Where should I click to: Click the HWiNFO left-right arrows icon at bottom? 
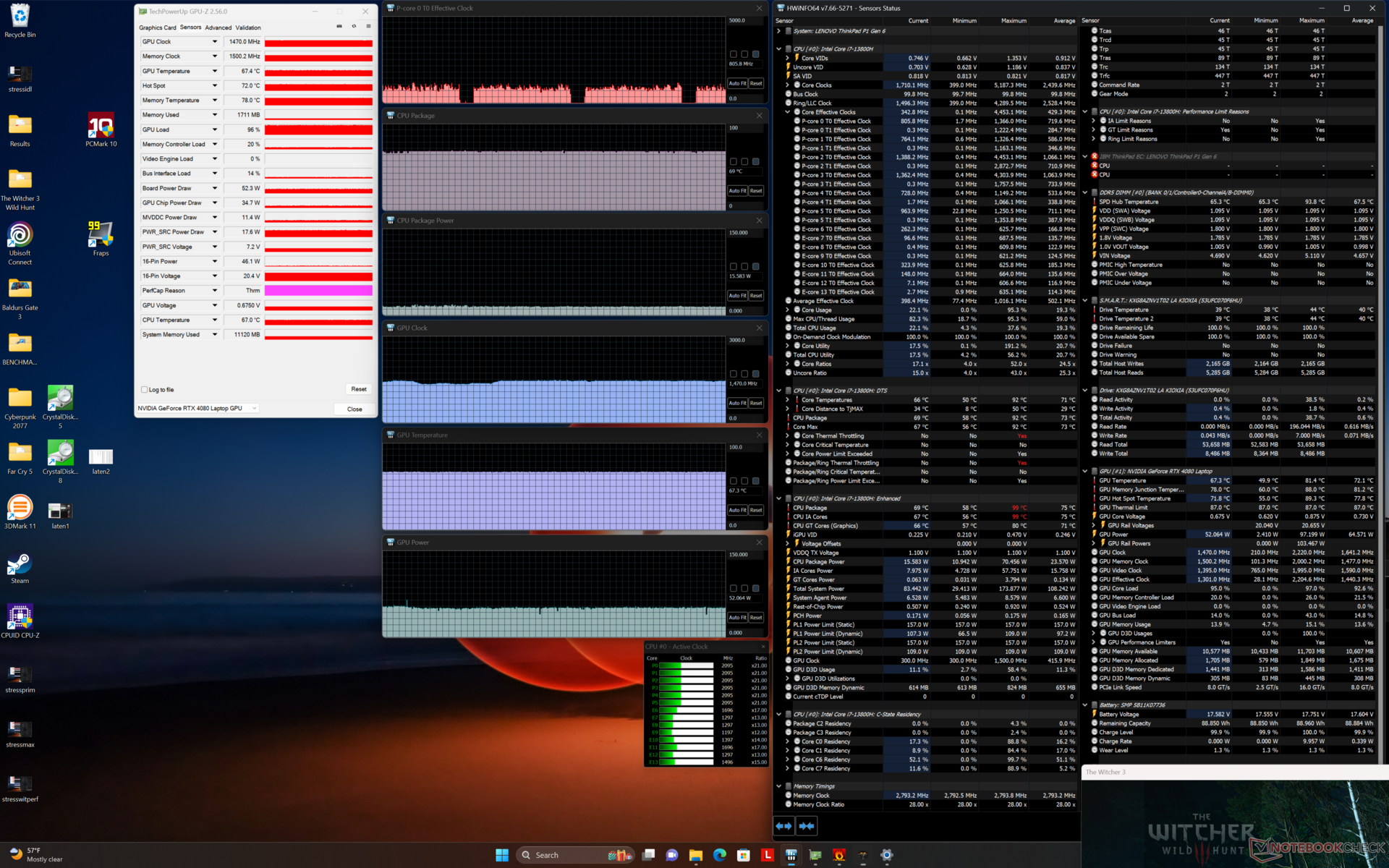click(x=783, y=825)
